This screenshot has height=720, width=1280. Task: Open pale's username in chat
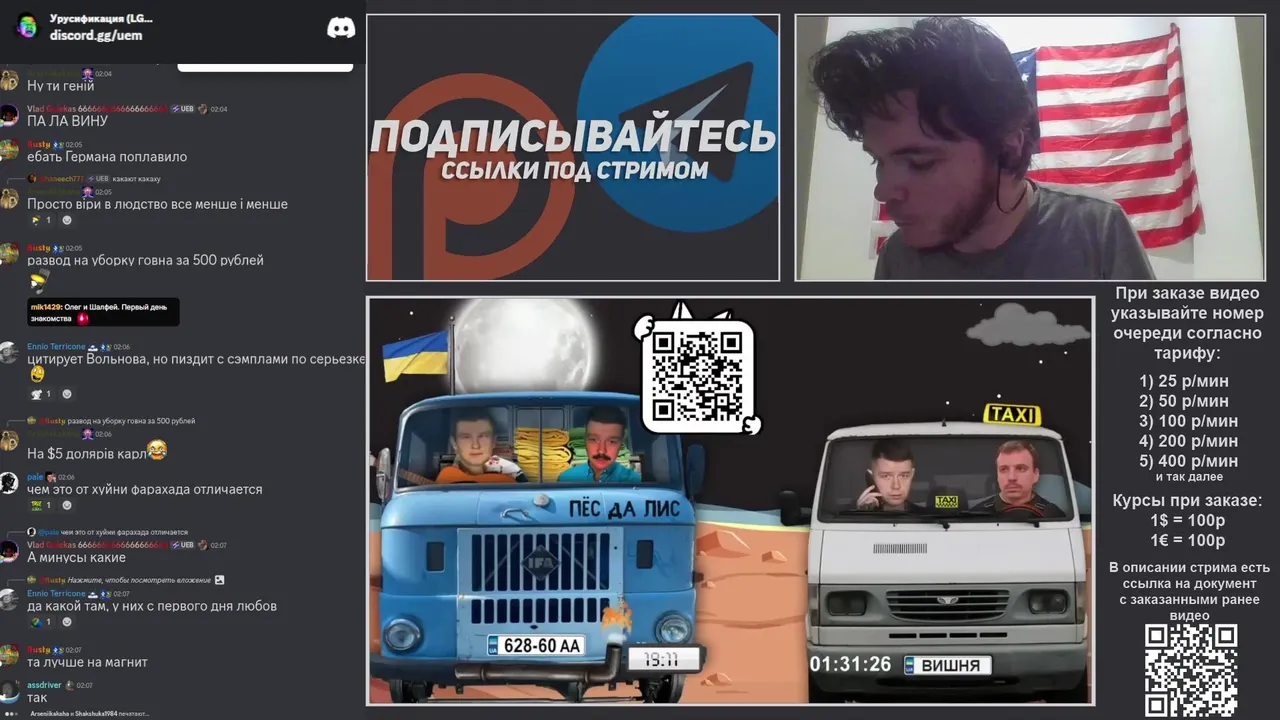35,477
